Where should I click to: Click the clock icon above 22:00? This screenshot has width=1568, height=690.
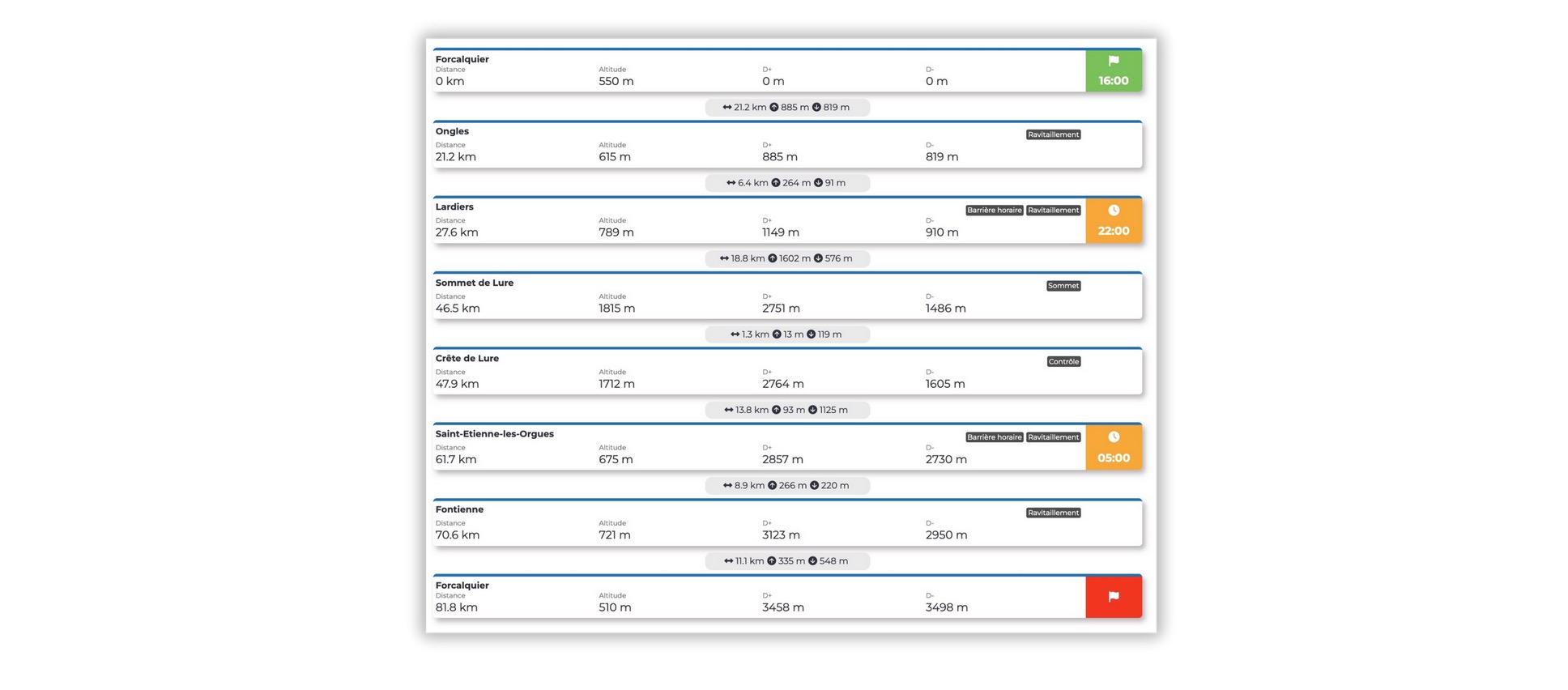(1114, 211)
